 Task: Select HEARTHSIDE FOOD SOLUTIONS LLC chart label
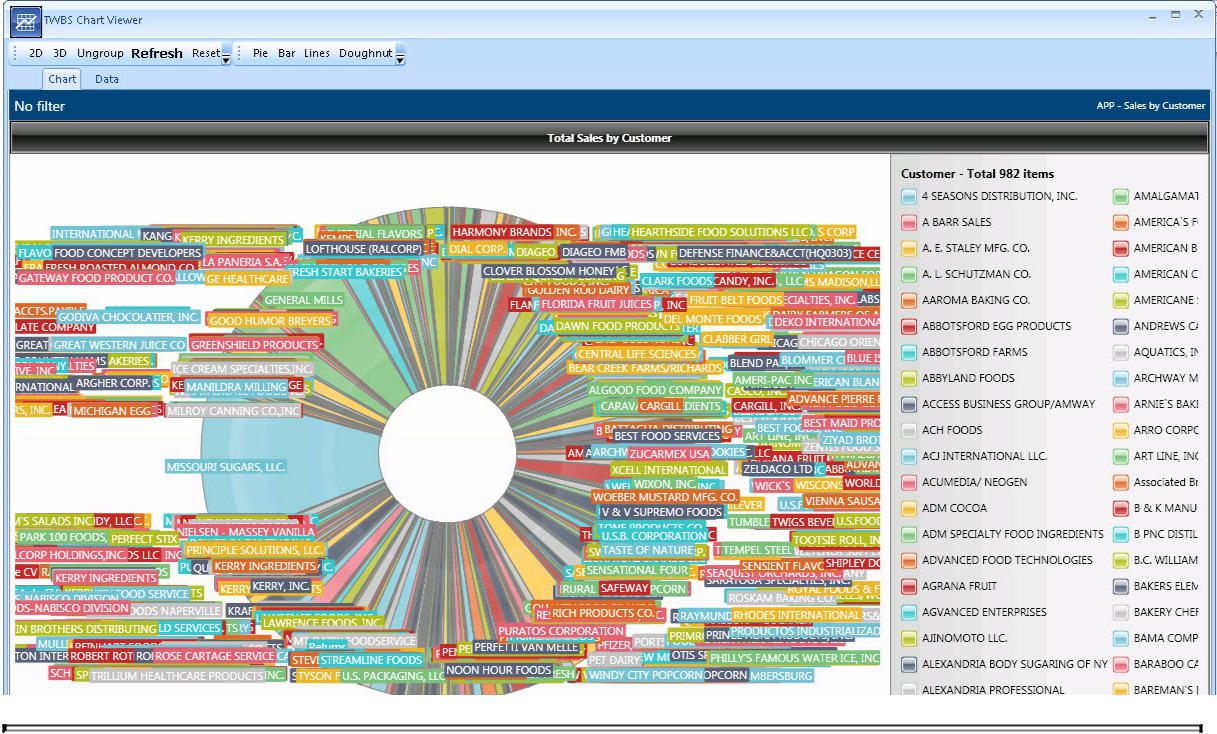721,232
